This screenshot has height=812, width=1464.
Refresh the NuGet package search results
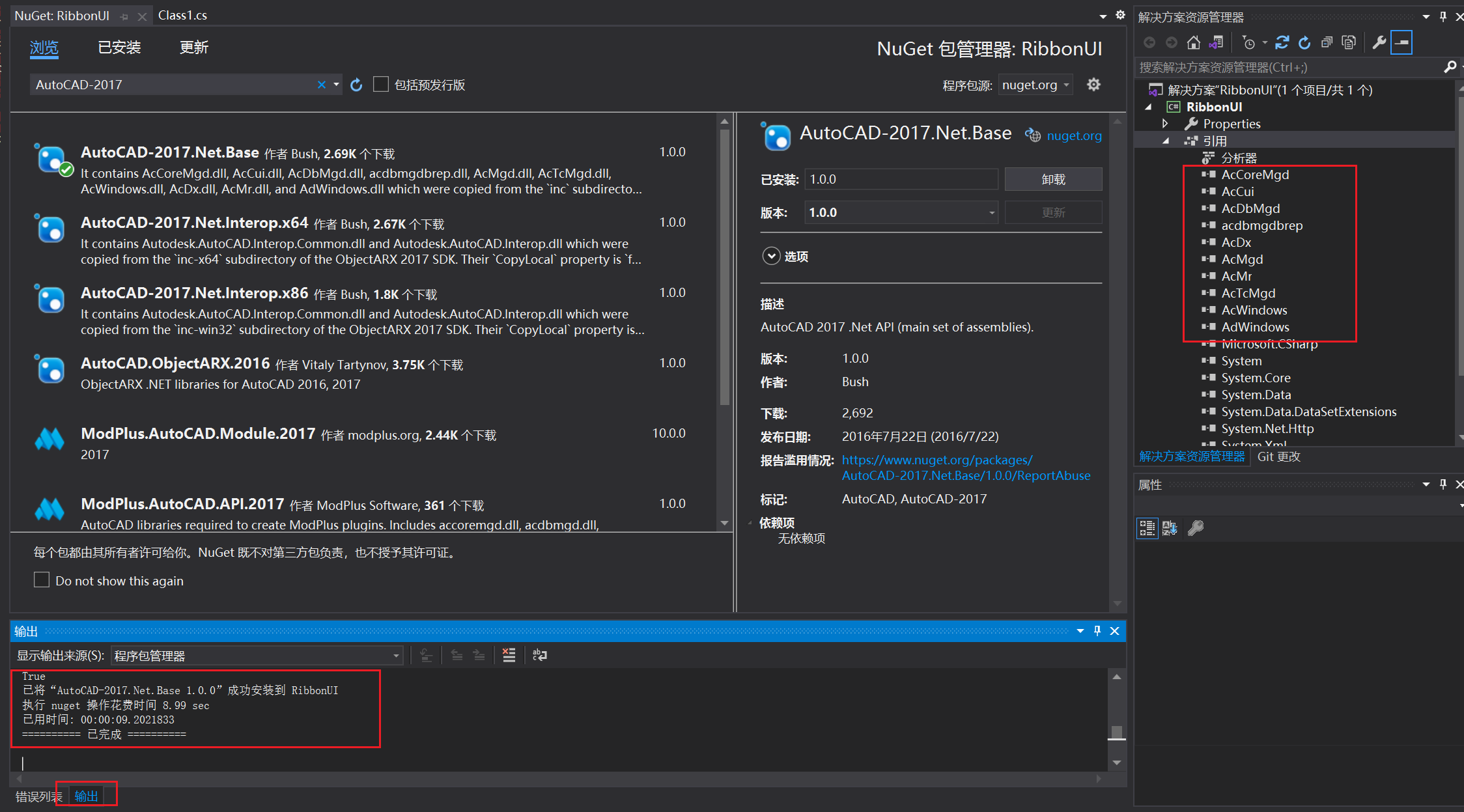(x=356, y=85)
